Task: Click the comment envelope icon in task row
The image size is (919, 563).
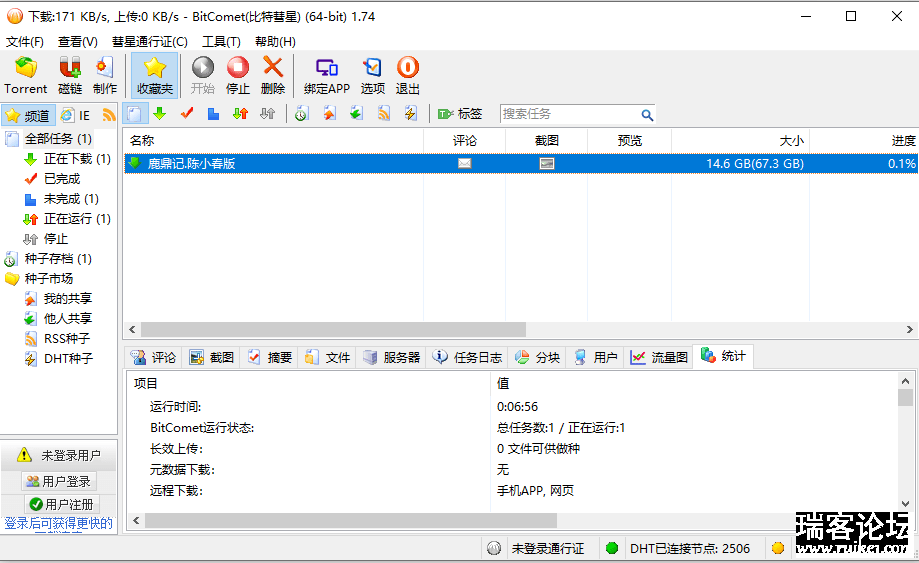Action: [464, 163]
